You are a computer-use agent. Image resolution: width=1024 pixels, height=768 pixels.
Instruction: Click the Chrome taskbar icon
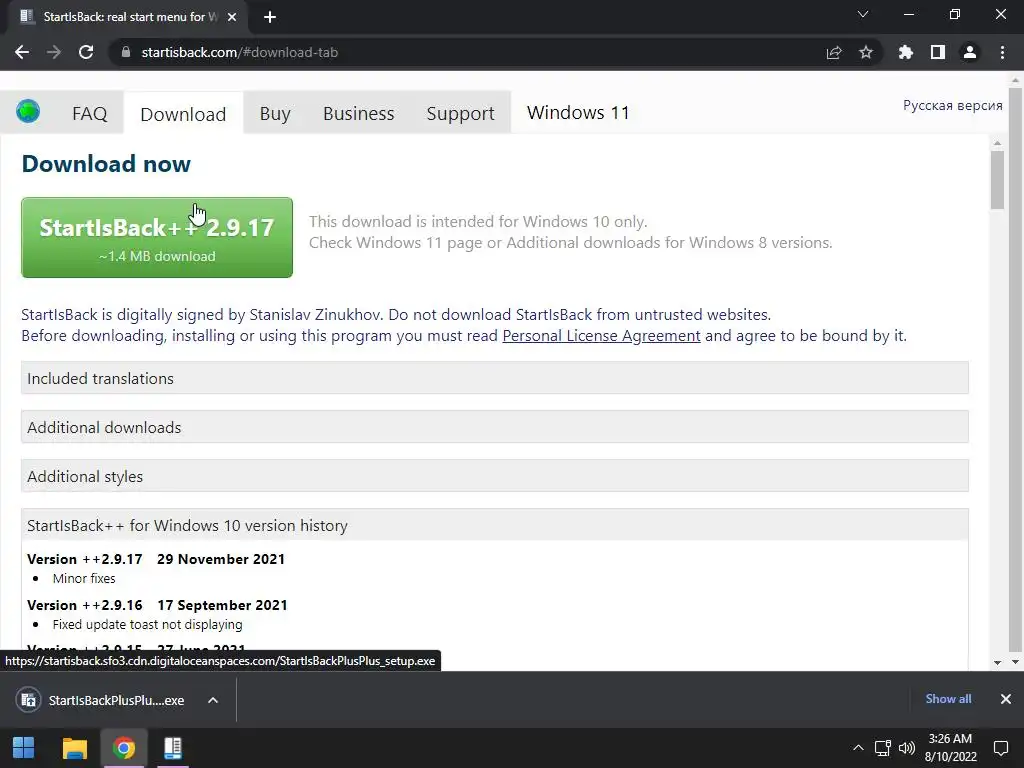pyautogui.click(x=124, y=748)
